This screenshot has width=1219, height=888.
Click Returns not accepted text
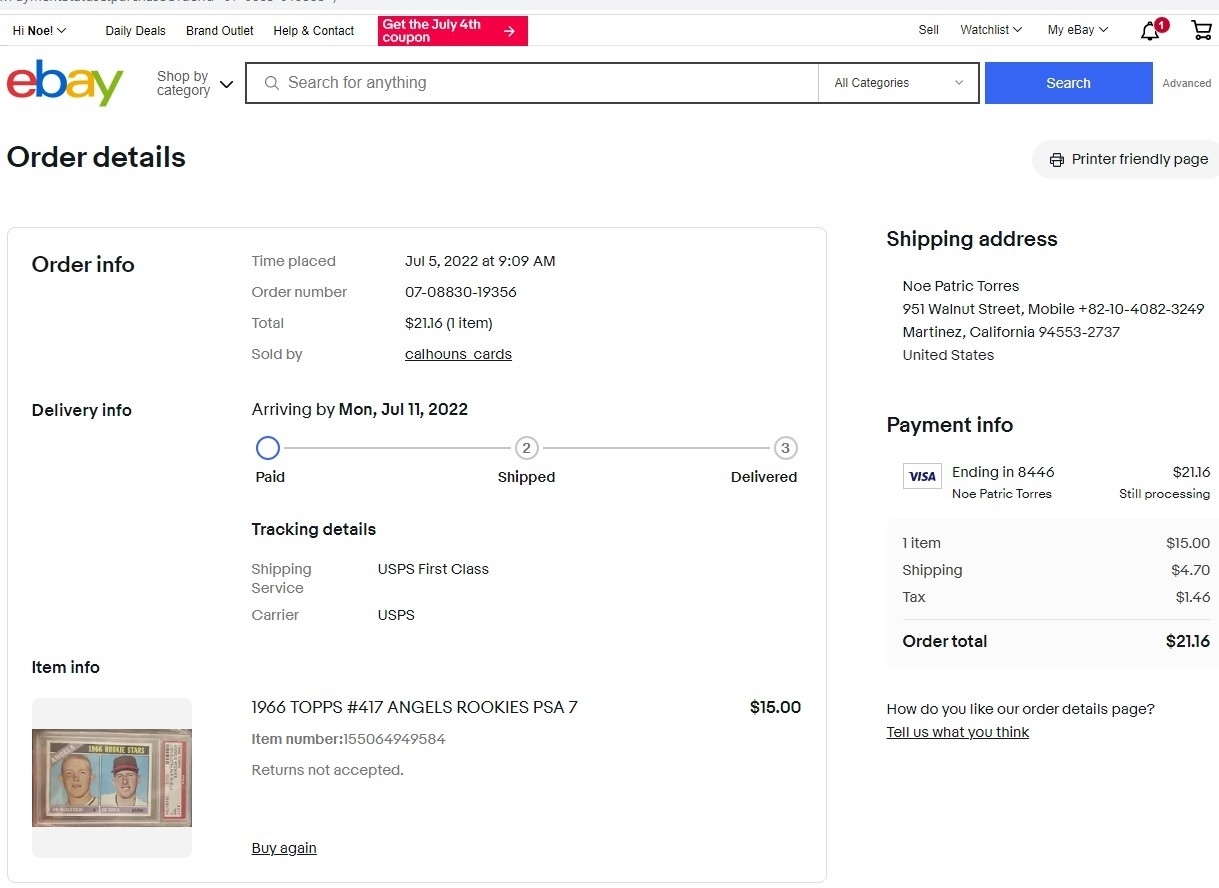pos(327,770)
